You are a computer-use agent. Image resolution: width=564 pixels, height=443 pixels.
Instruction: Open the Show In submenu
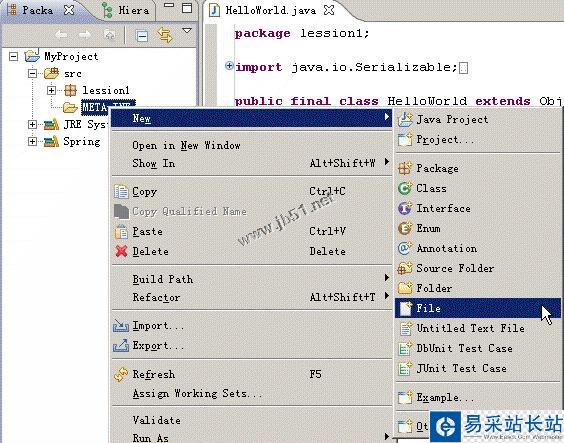coord(251,163)
